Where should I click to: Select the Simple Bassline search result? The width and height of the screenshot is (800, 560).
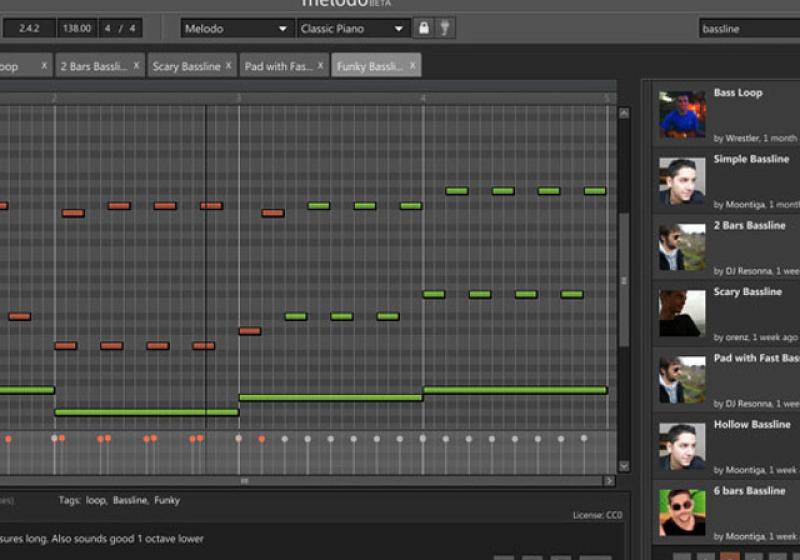point(751,160)
